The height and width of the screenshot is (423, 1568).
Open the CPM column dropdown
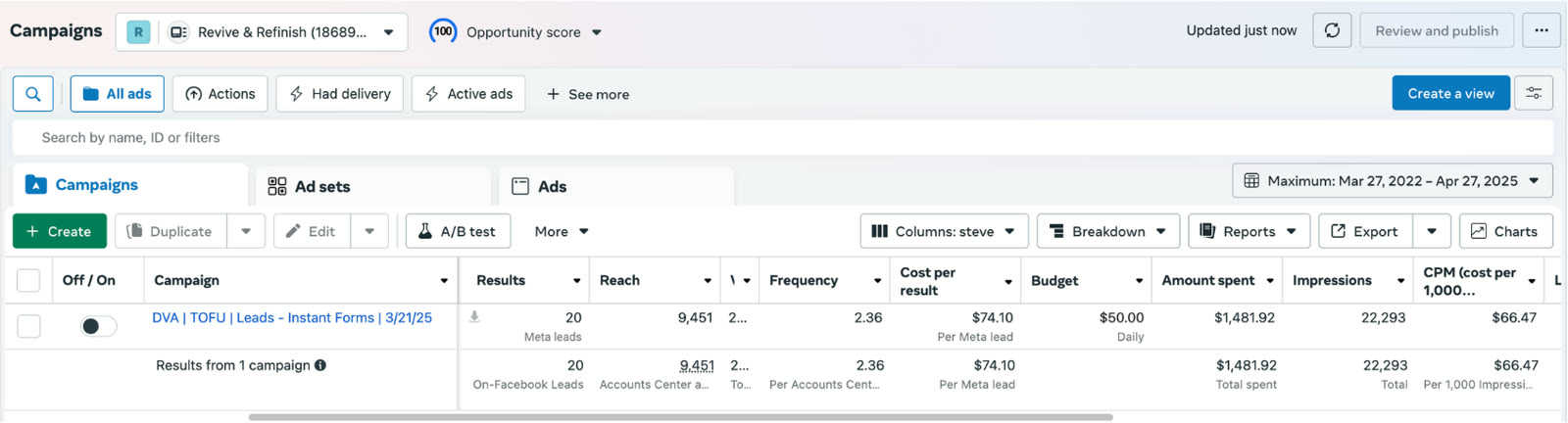pos(1532,282)
